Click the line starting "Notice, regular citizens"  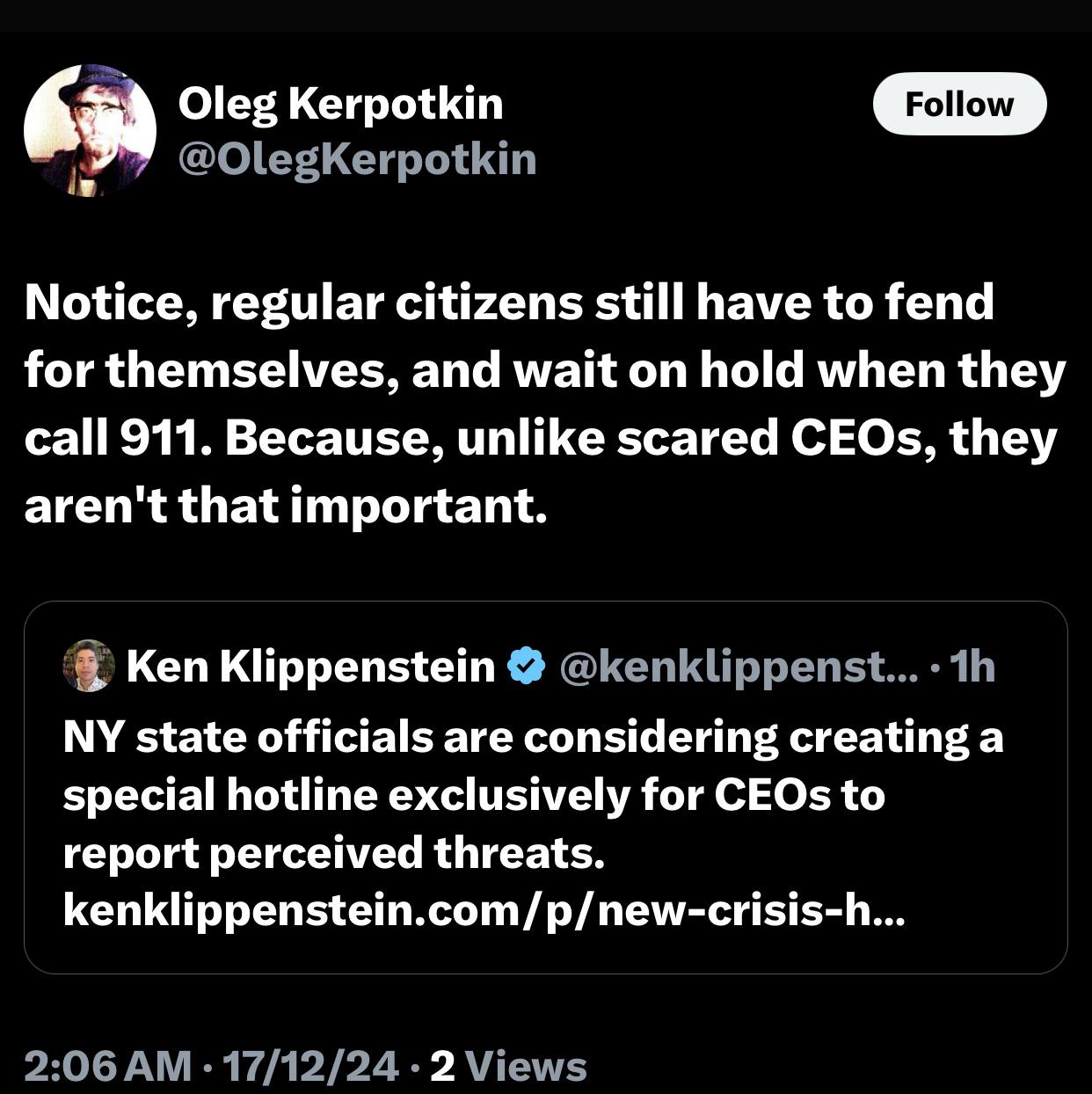pos(508,303)
